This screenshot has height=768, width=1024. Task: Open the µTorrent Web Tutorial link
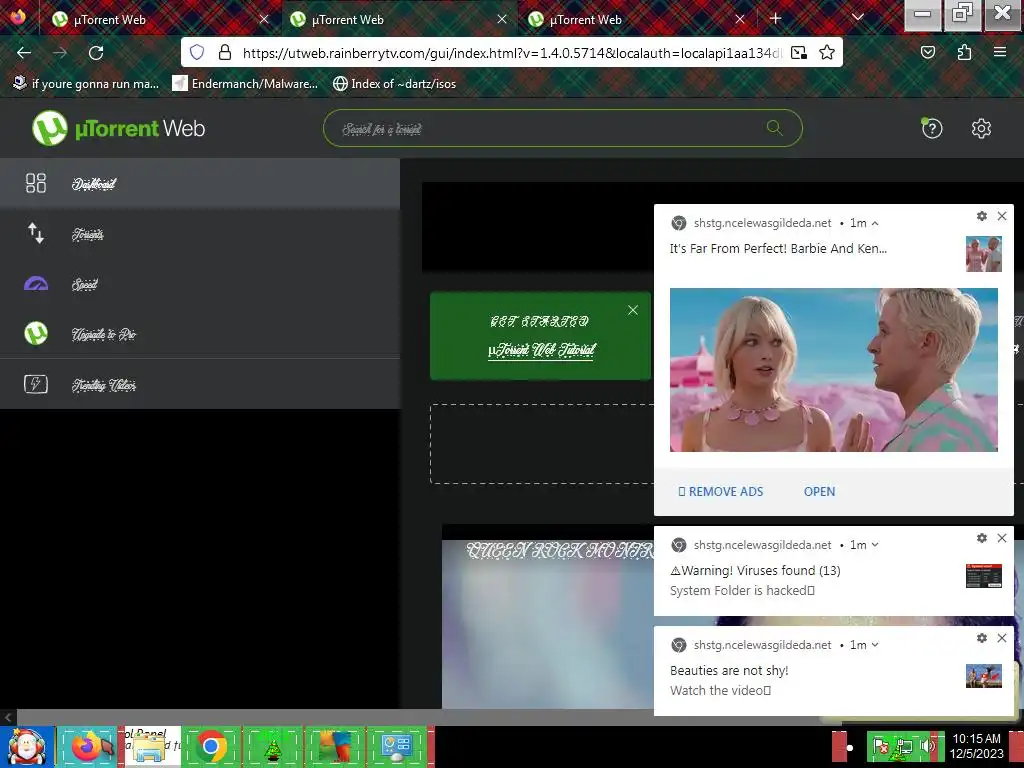click(x=541, y=350)
